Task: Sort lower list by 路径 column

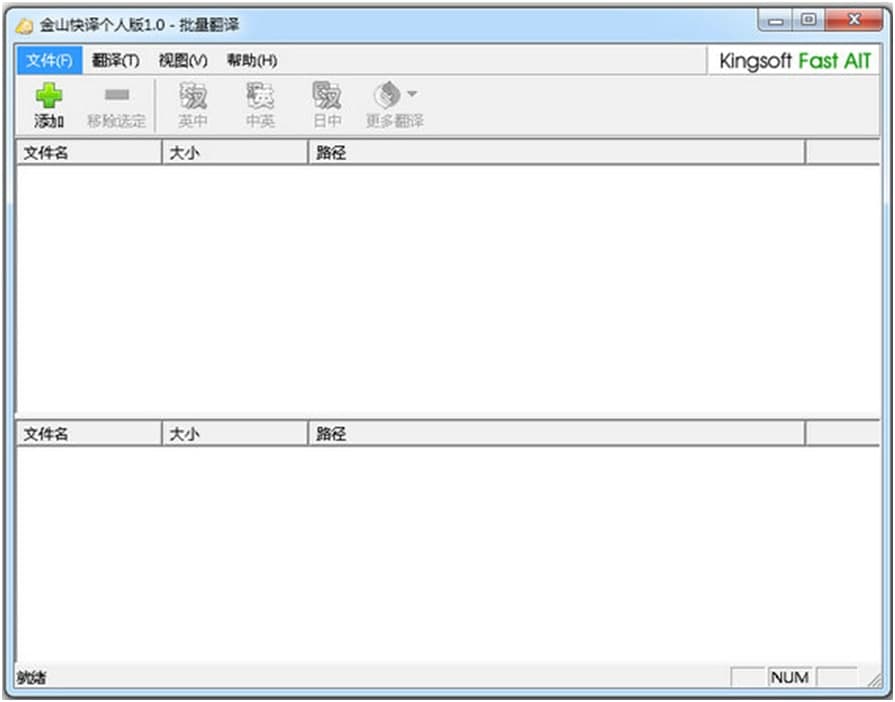Action: (x=557, y=434)
